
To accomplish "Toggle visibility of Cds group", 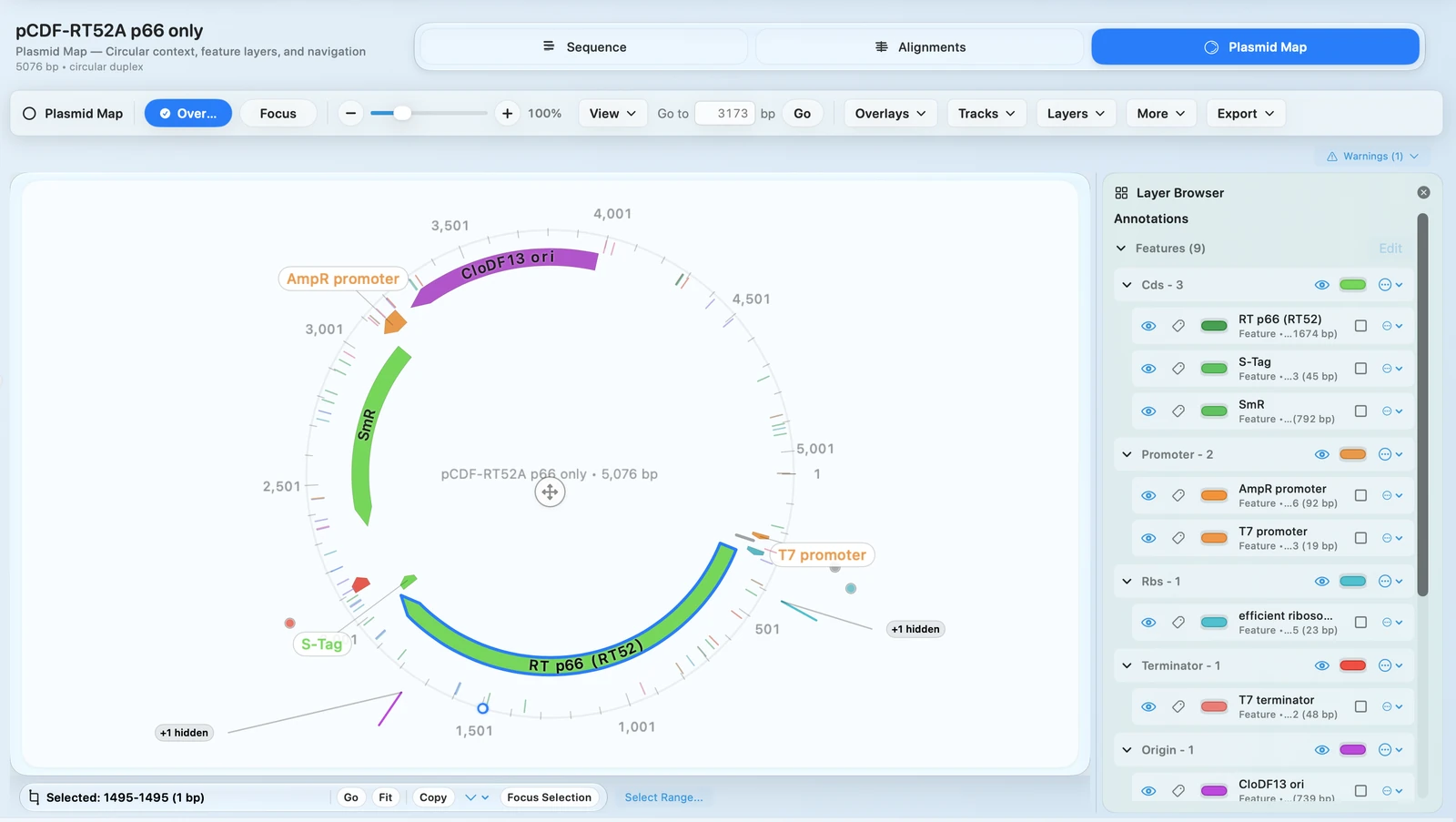I will 1322,285.
